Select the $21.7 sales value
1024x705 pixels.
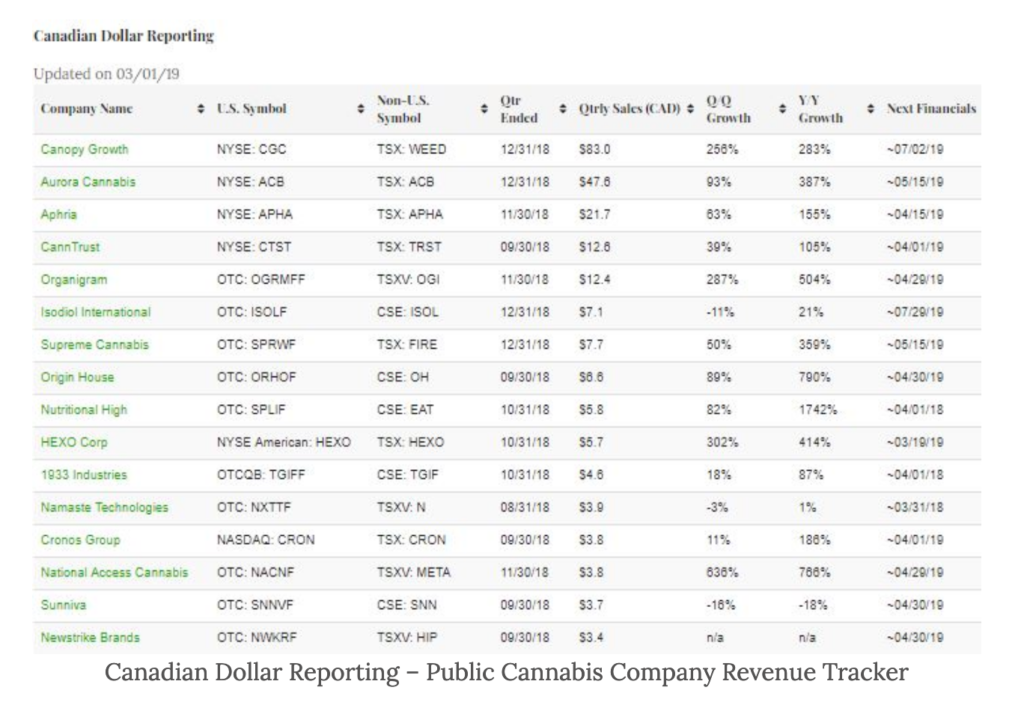[594, 214]
